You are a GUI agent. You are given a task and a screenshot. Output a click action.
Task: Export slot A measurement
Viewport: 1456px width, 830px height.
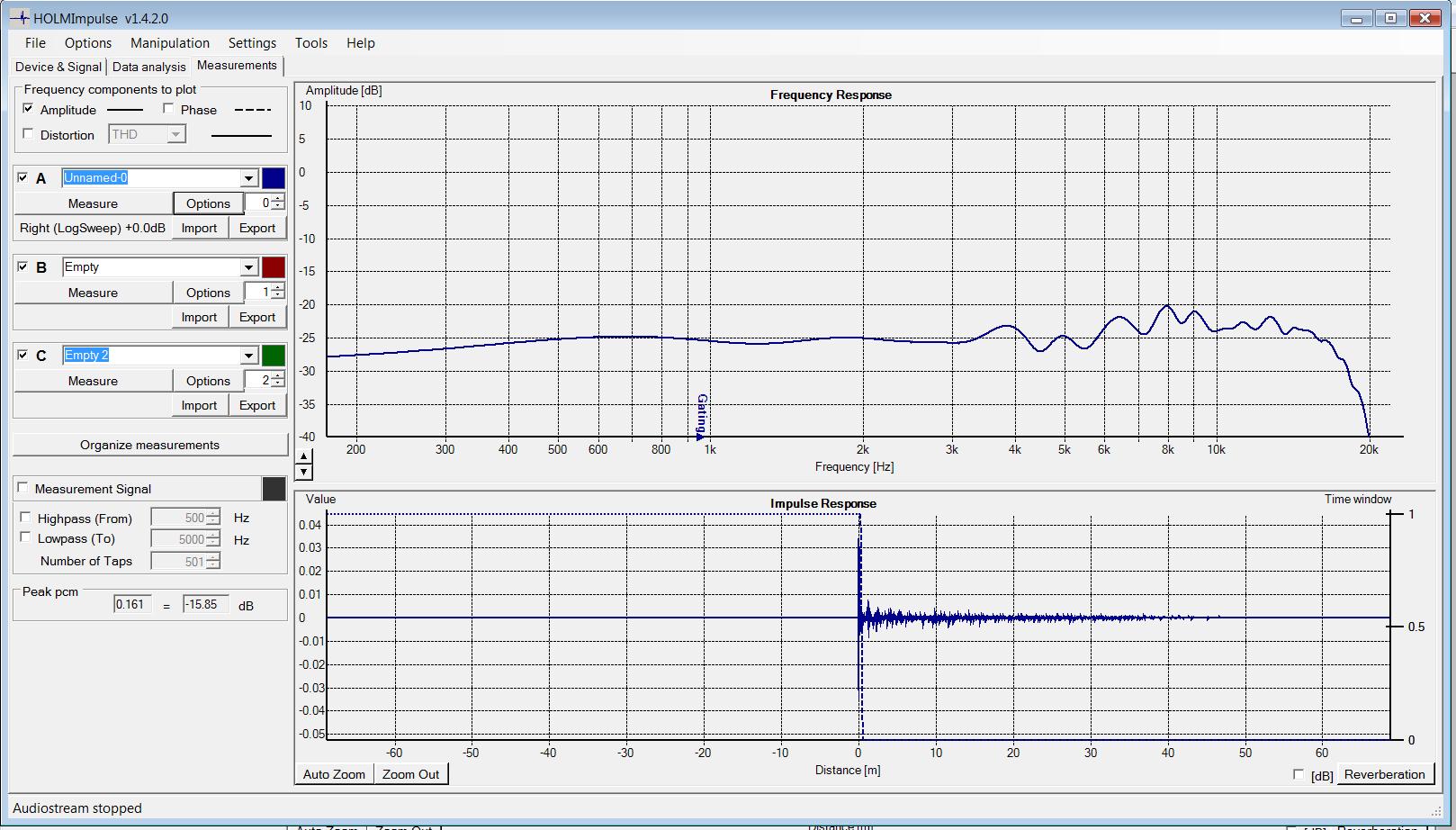tap(257, 228)
